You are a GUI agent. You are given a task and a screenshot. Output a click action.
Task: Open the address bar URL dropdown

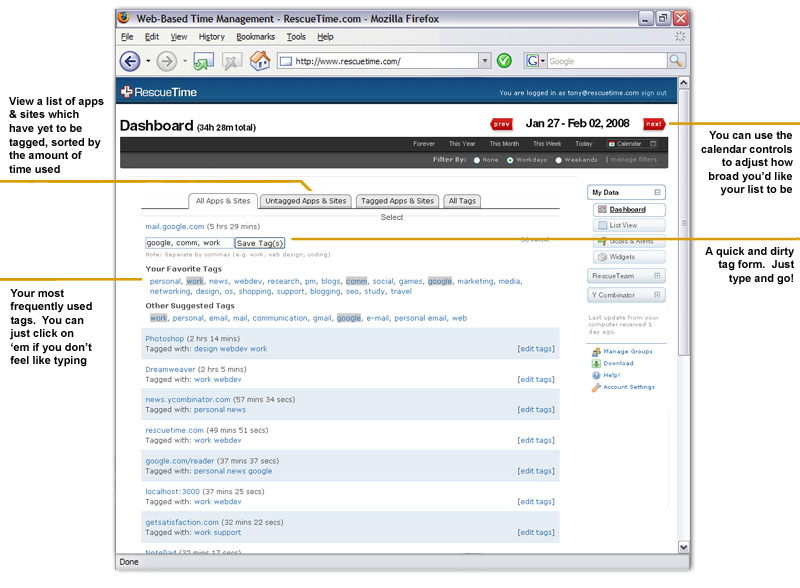click(x=485, y=61)
